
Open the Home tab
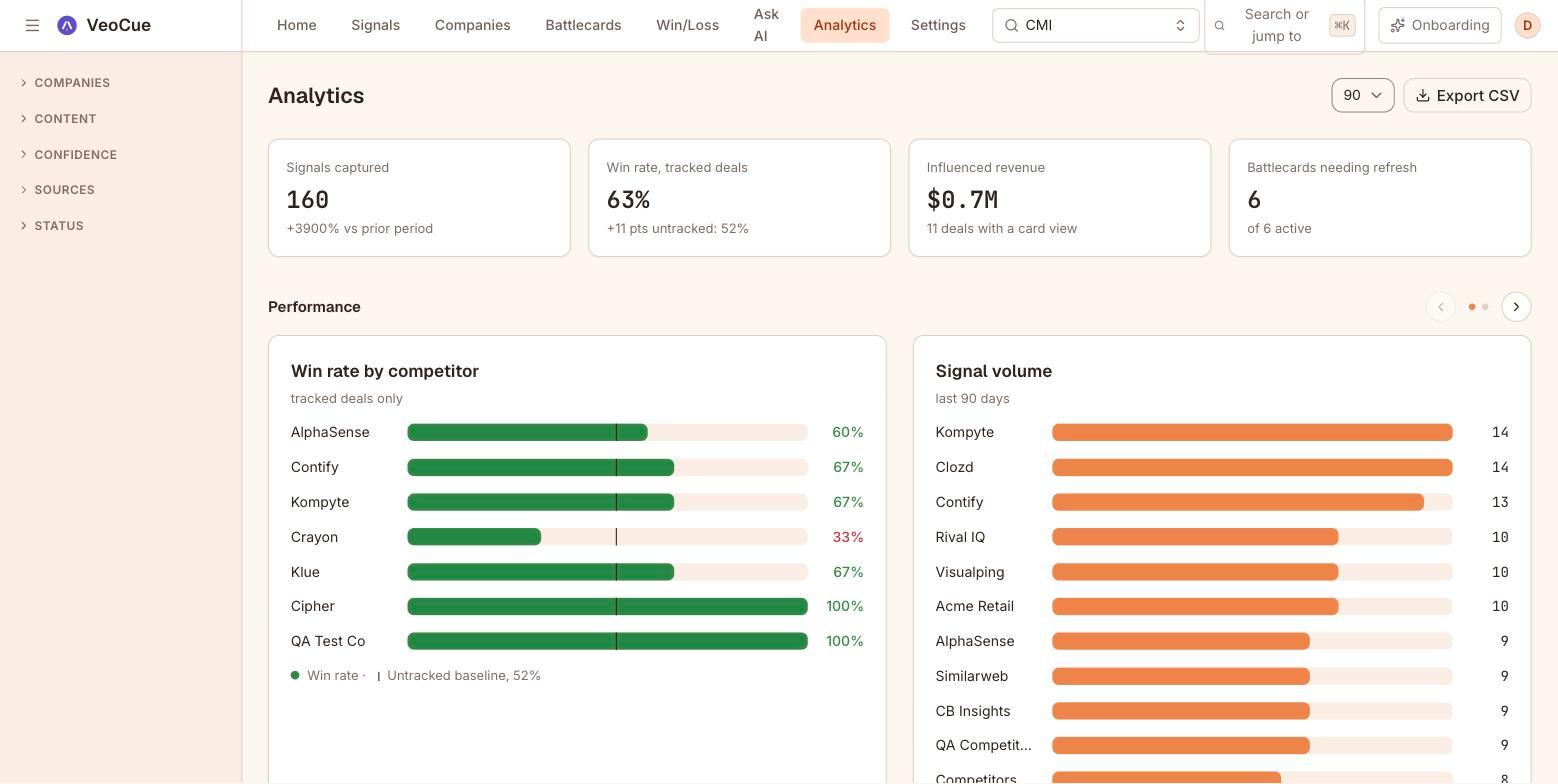(296, 25)
